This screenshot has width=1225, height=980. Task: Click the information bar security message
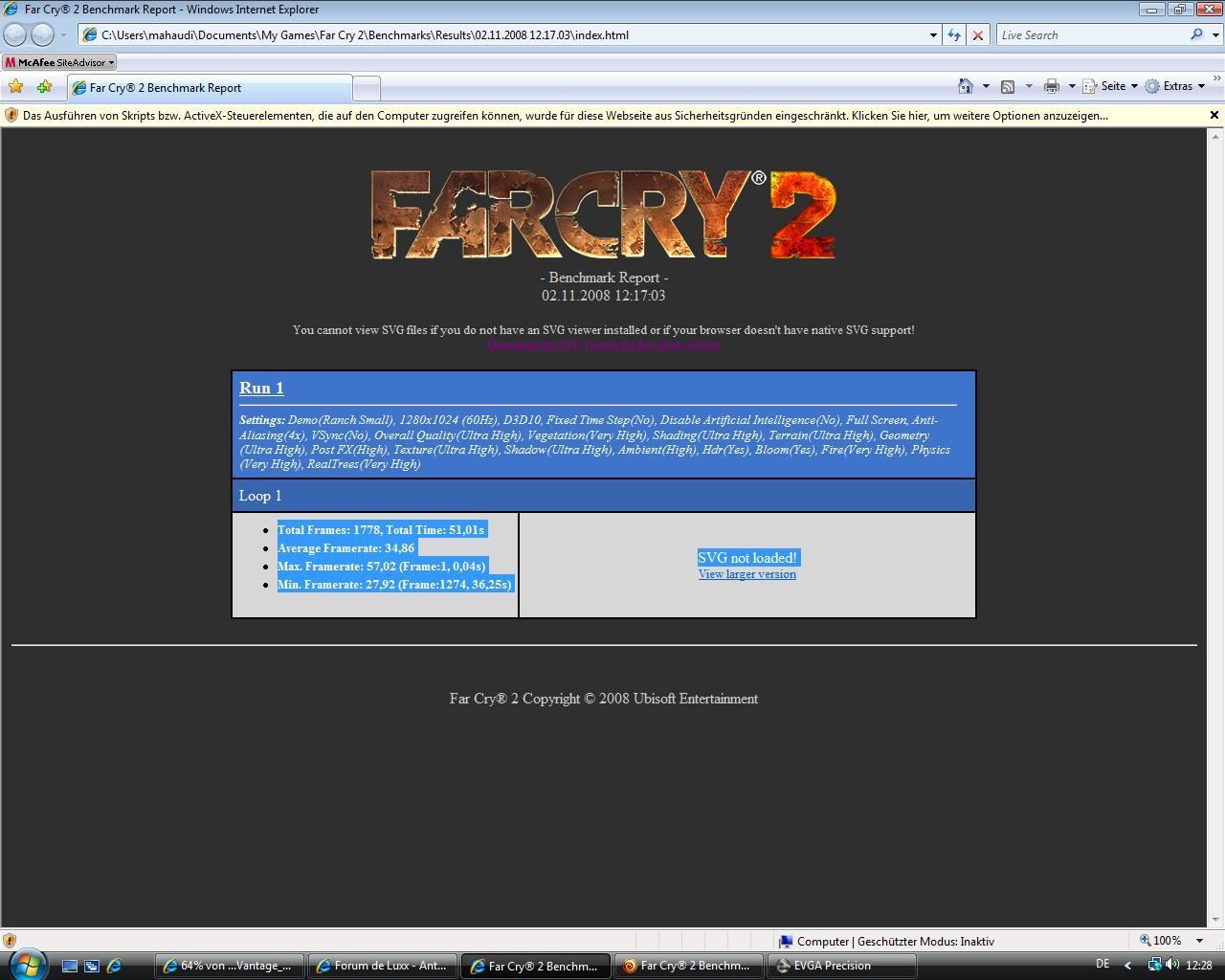565,115
